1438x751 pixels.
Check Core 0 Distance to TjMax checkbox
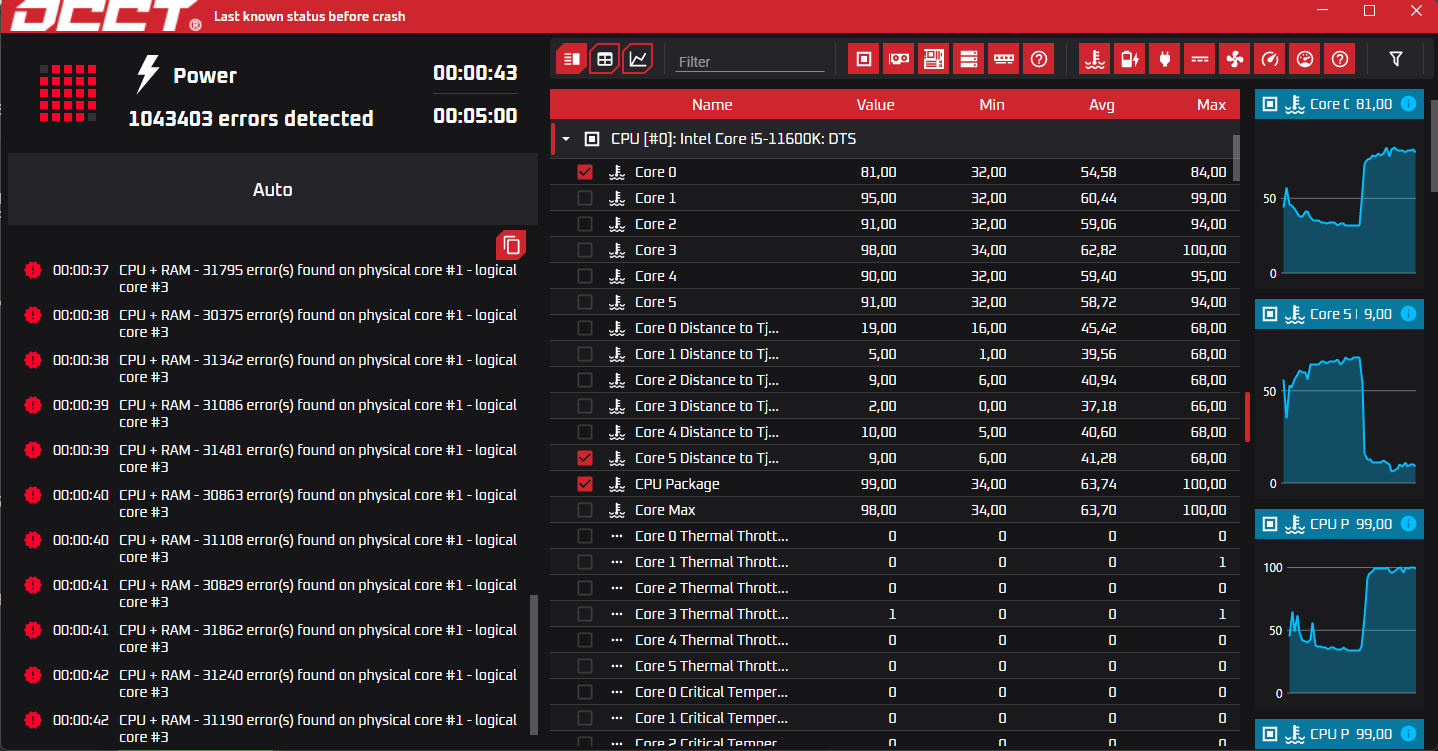[585, 328]
